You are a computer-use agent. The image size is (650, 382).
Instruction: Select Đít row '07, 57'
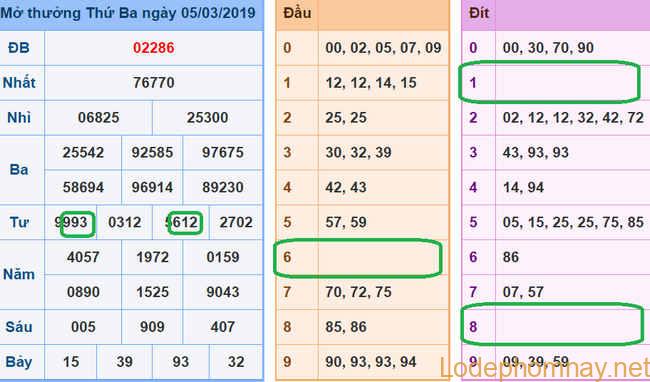(524, 292)
